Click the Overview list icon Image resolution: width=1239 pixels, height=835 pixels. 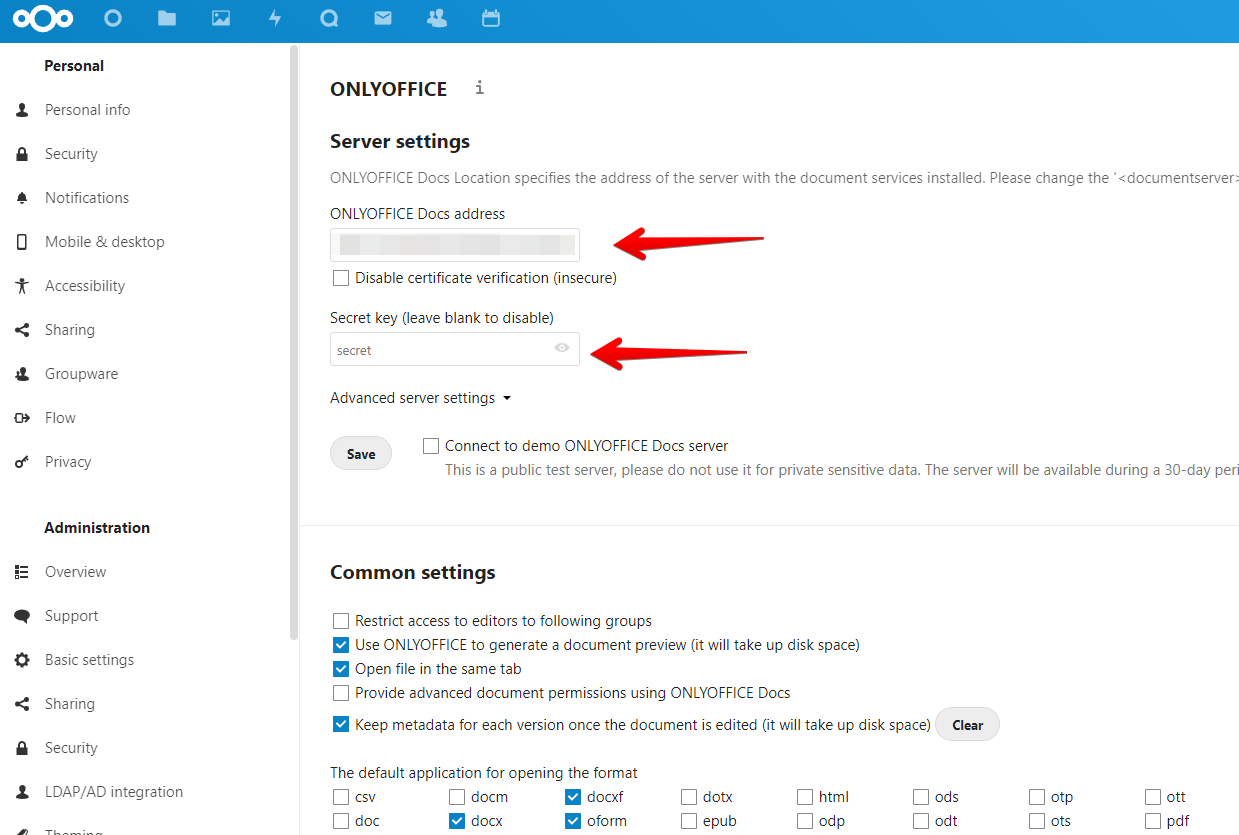coord(22,572)
